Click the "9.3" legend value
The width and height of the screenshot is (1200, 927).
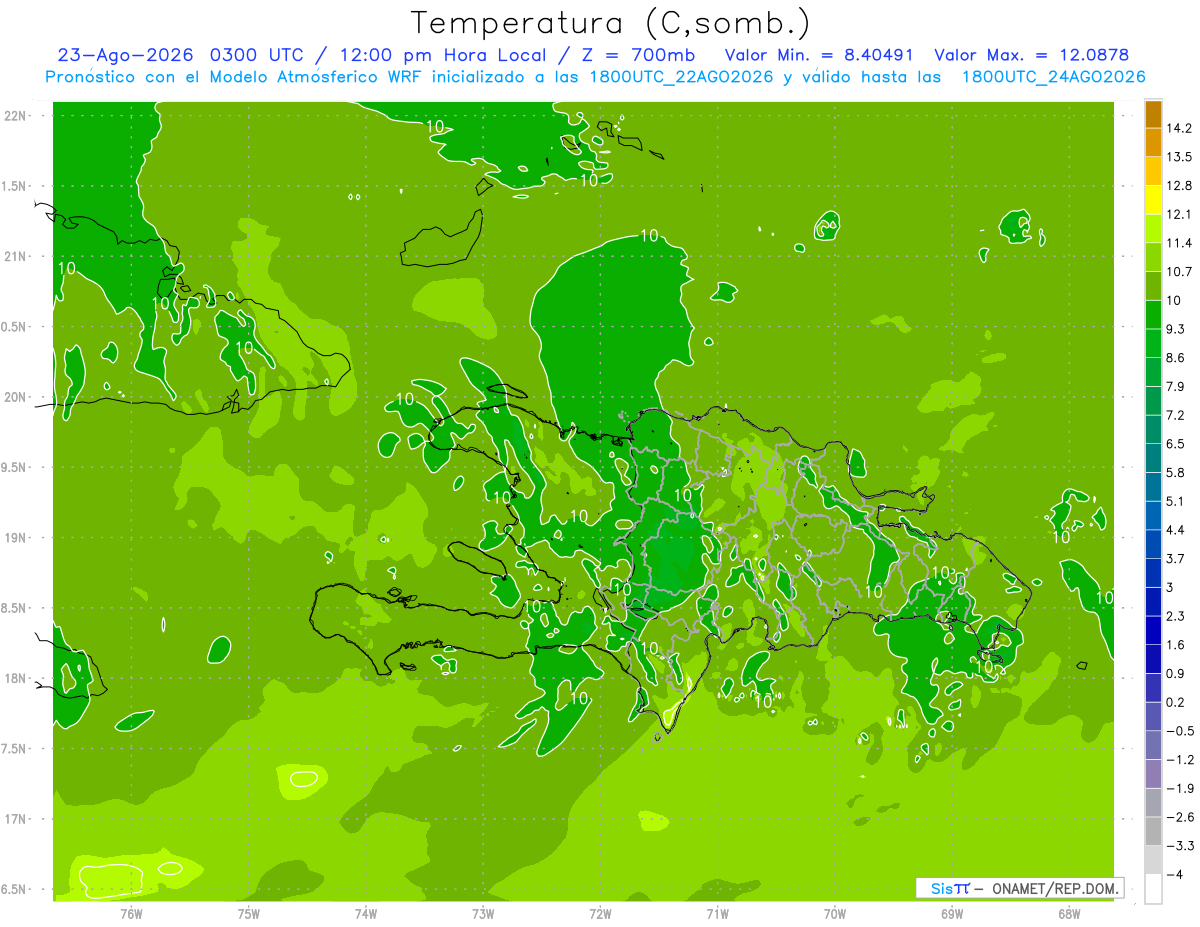click(1176, 329)
